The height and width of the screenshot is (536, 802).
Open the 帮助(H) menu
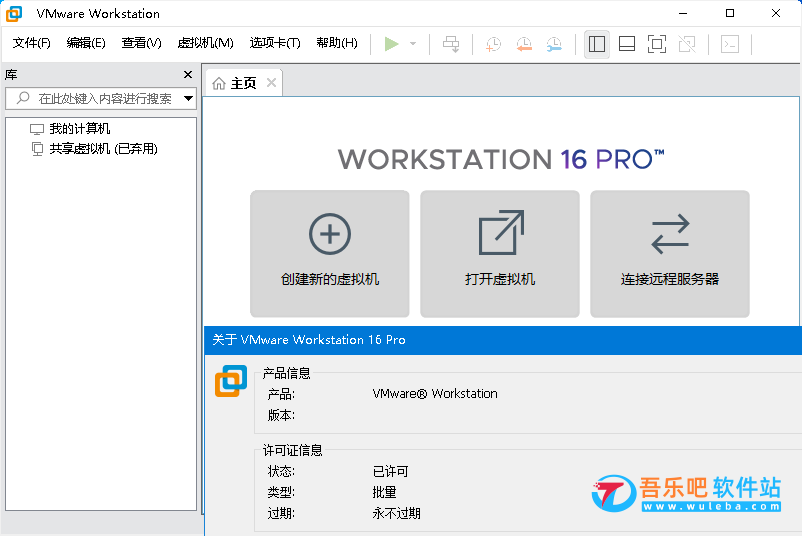pos(337,43)
